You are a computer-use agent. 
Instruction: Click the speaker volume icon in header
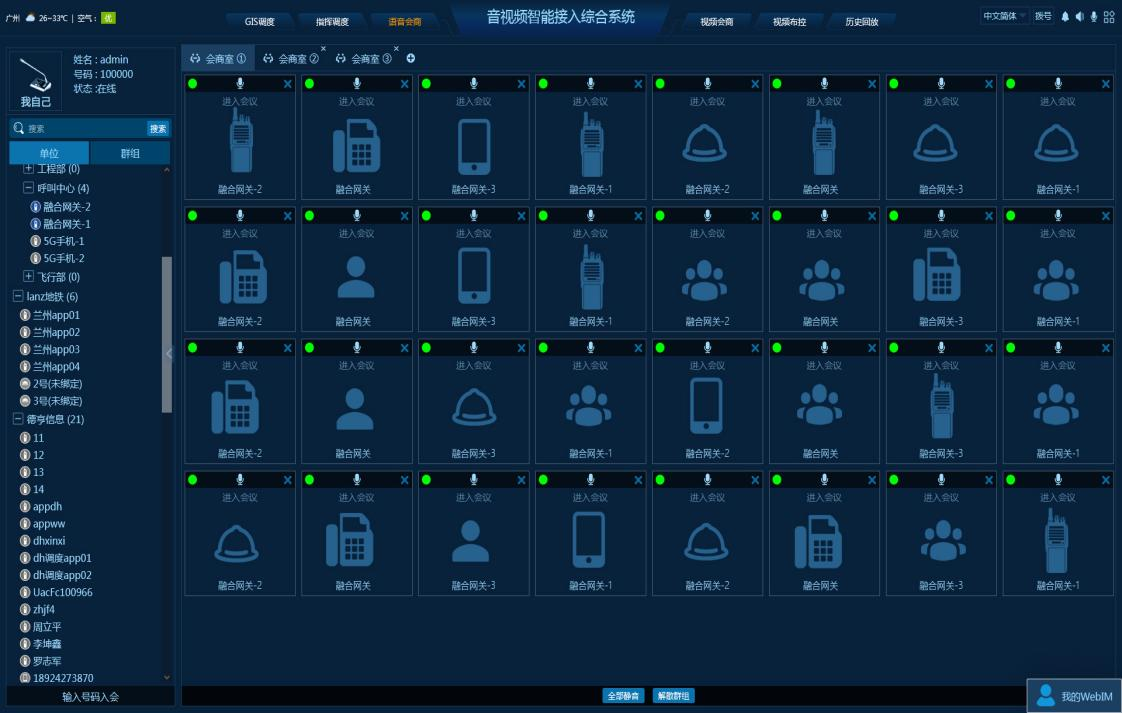coord(1079,17)
